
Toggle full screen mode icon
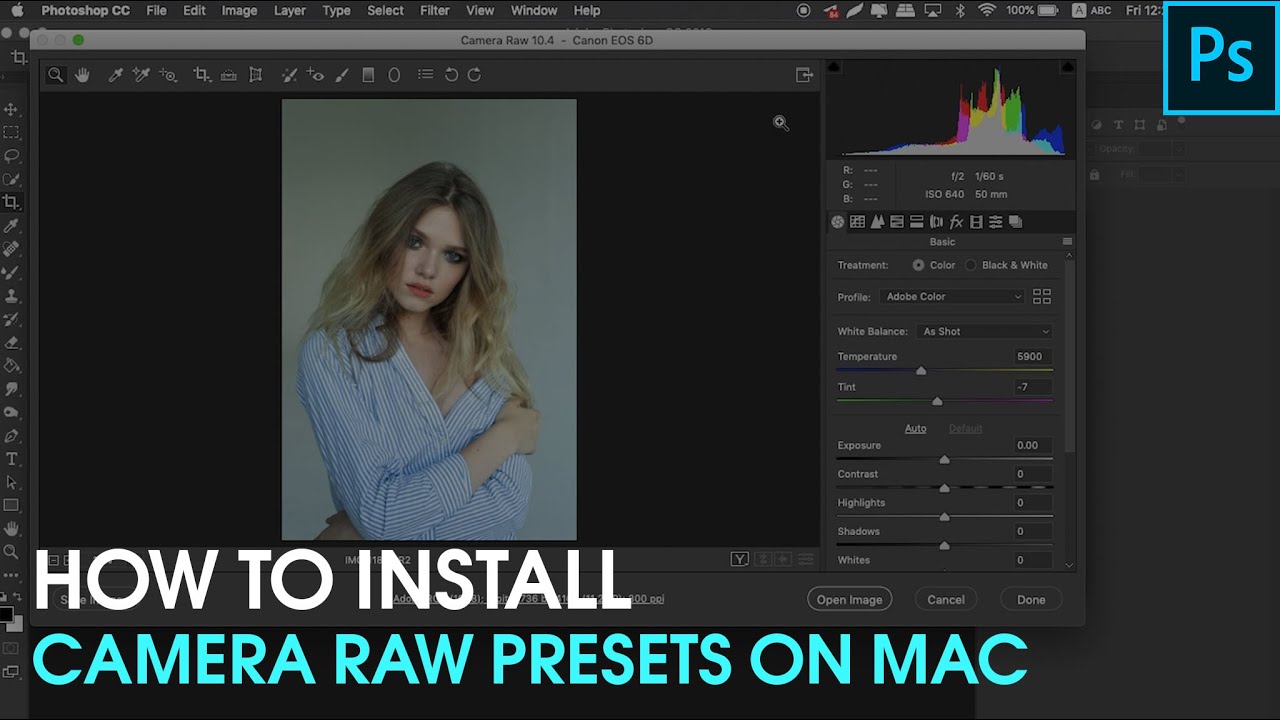point(803,75)
